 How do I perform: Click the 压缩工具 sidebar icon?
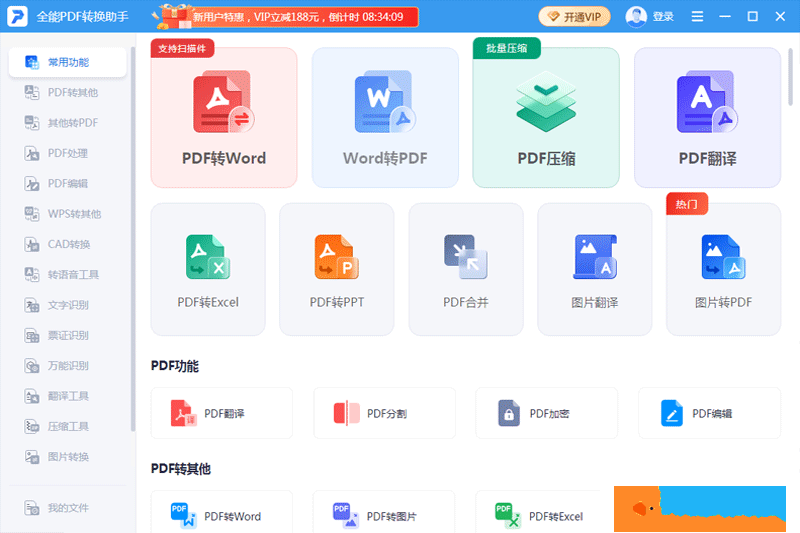point(32,426)
